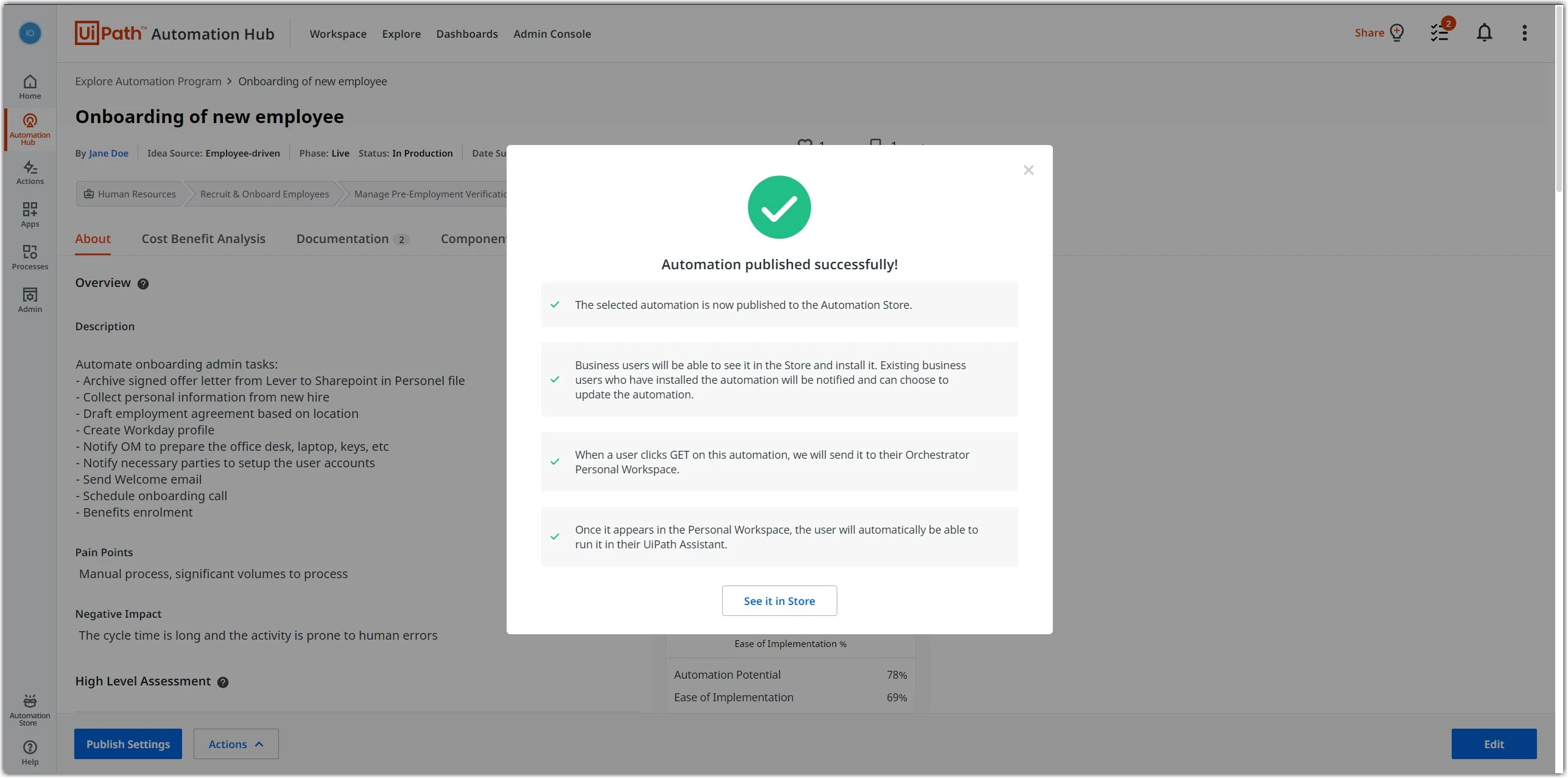The width and height of the screenshot is (1568, 778).
Task: Open the tasks checklist icon
Action: point(1440,33)
